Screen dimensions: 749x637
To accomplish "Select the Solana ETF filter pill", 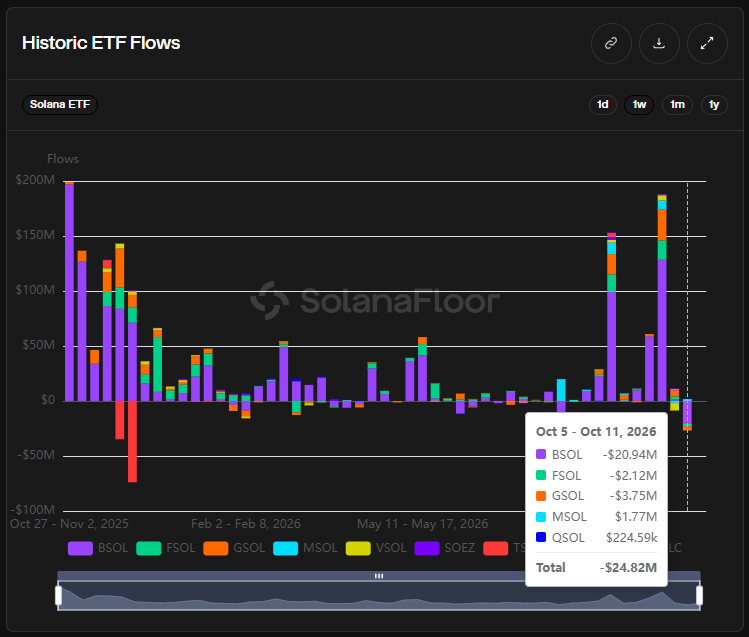I will click(60, 105).
